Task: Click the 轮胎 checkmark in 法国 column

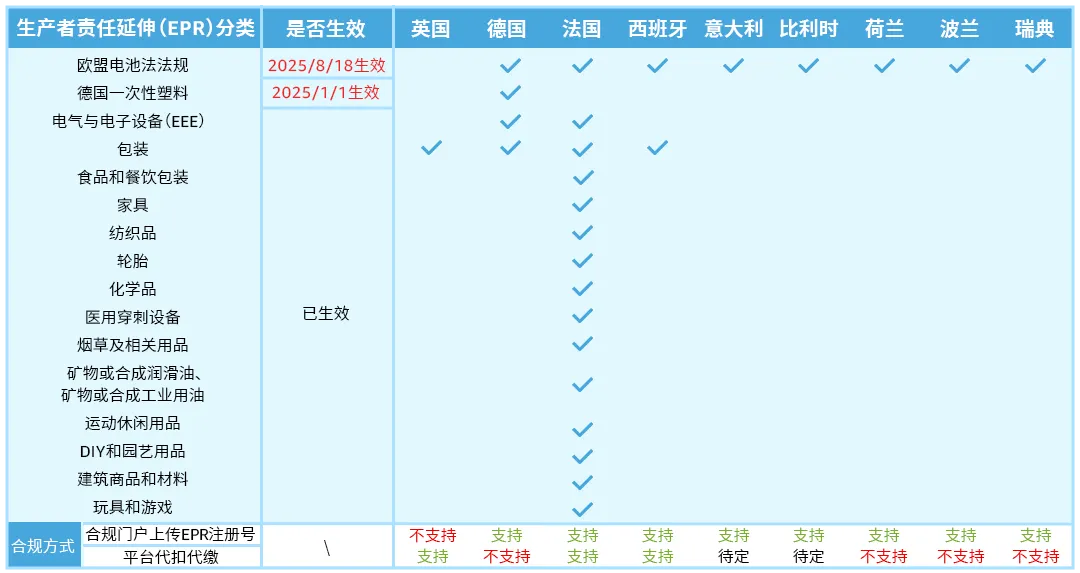Action: point(583,261)
